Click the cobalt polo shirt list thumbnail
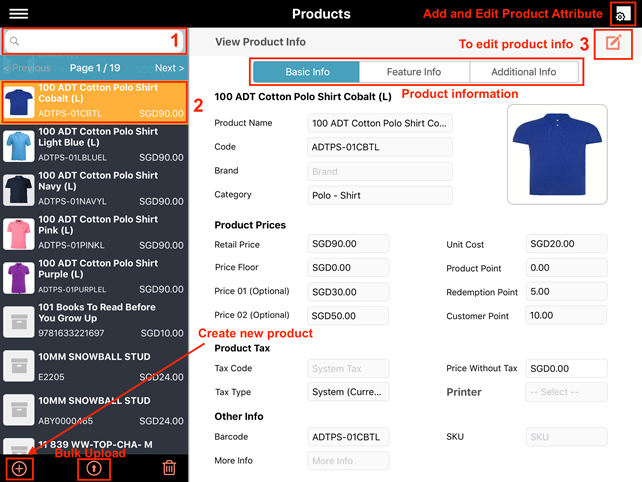The image size is (642, 482). 19,102
